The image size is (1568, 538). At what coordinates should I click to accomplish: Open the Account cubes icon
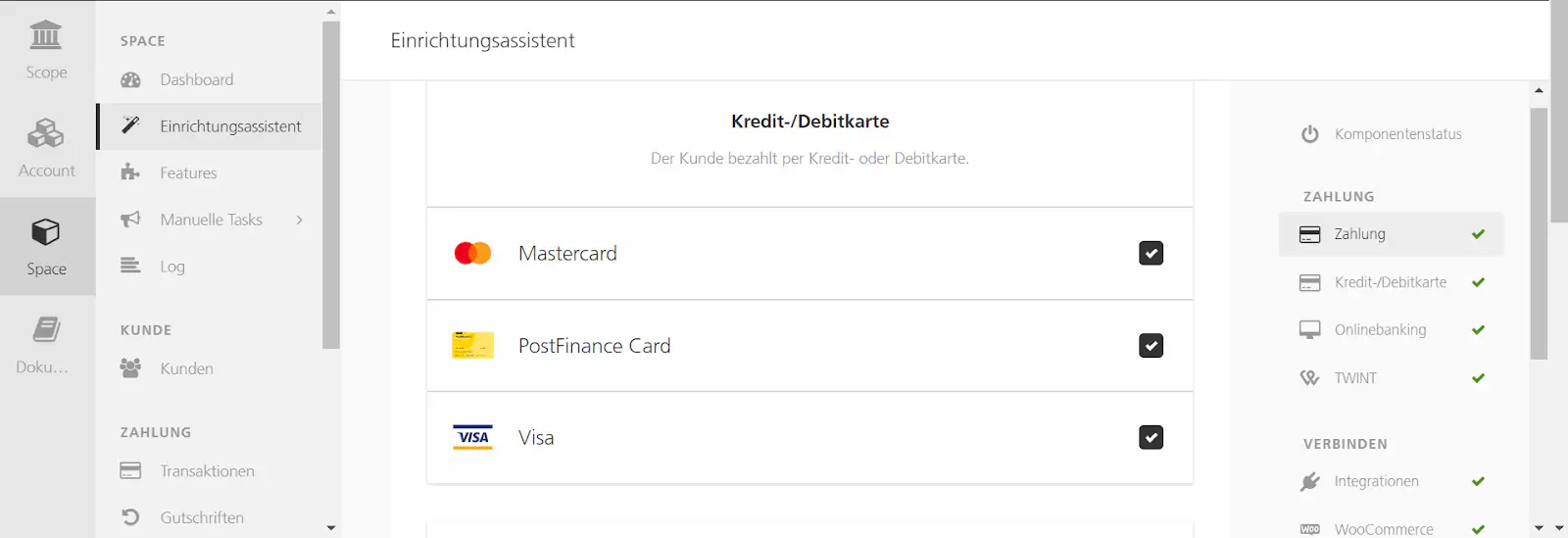[46, 132]
